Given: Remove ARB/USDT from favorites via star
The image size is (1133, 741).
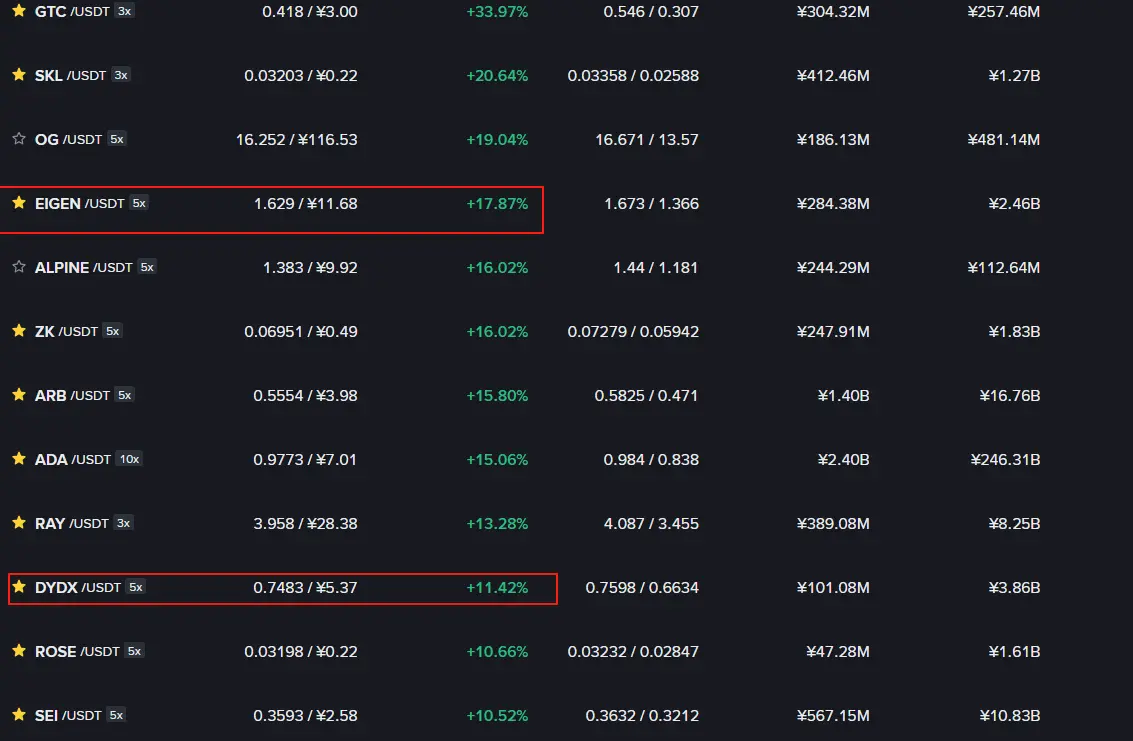Looking at the screenshot, I should pyautogui.click(x=19, y=395).
